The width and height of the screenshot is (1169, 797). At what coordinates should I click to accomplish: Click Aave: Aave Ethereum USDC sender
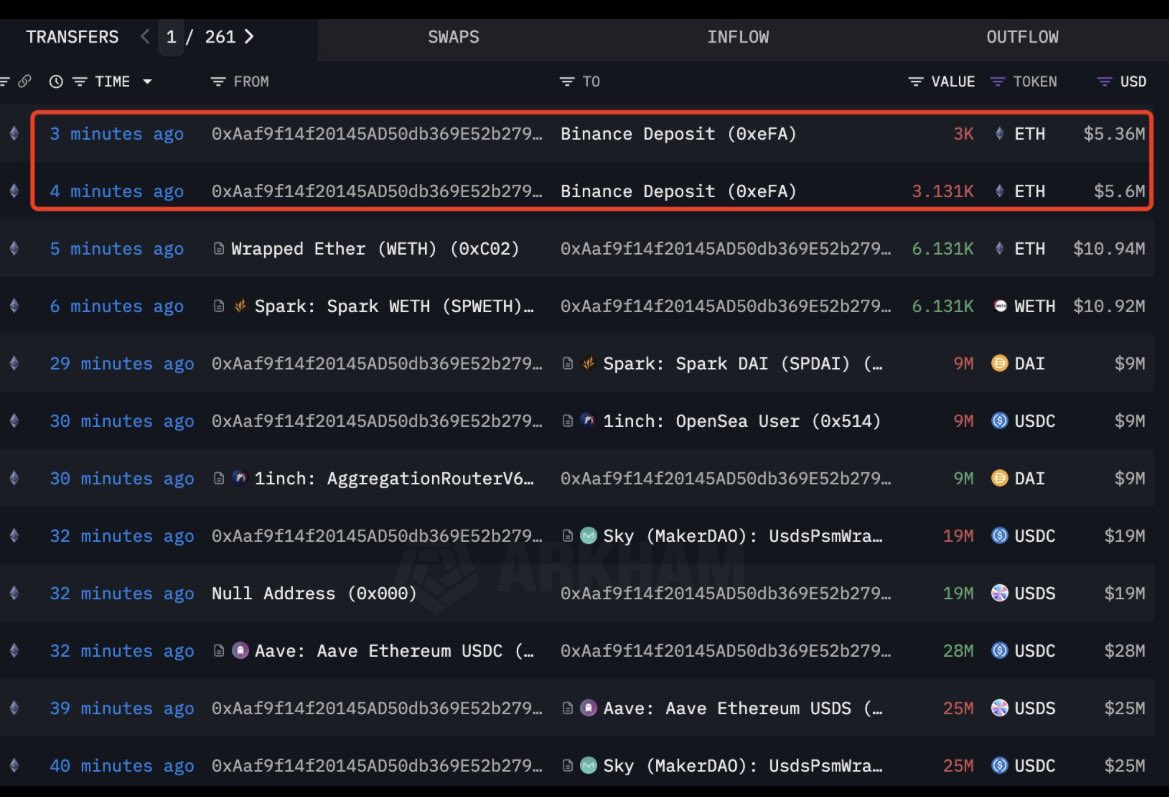[394, 651]
